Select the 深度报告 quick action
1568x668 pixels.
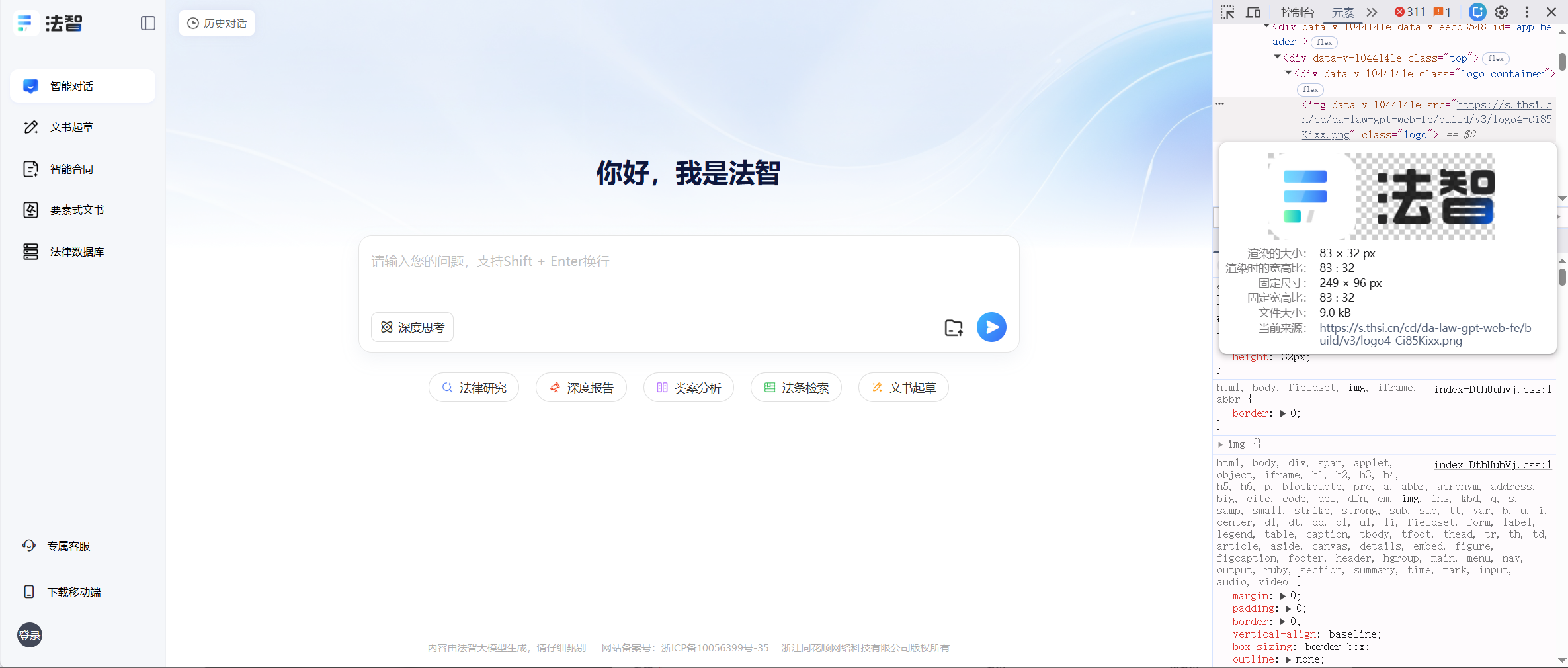581,388
